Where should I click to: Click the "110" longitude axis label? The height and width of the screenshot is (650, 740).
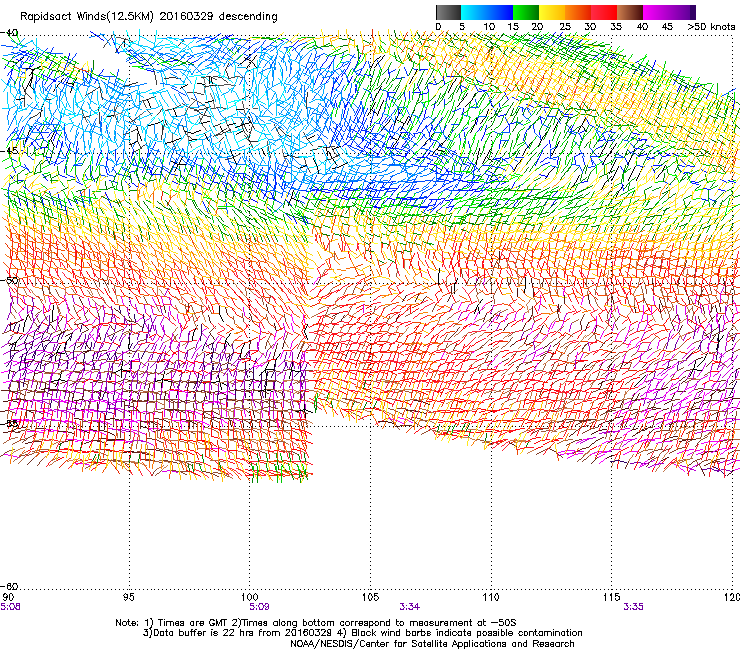(491, 597)
